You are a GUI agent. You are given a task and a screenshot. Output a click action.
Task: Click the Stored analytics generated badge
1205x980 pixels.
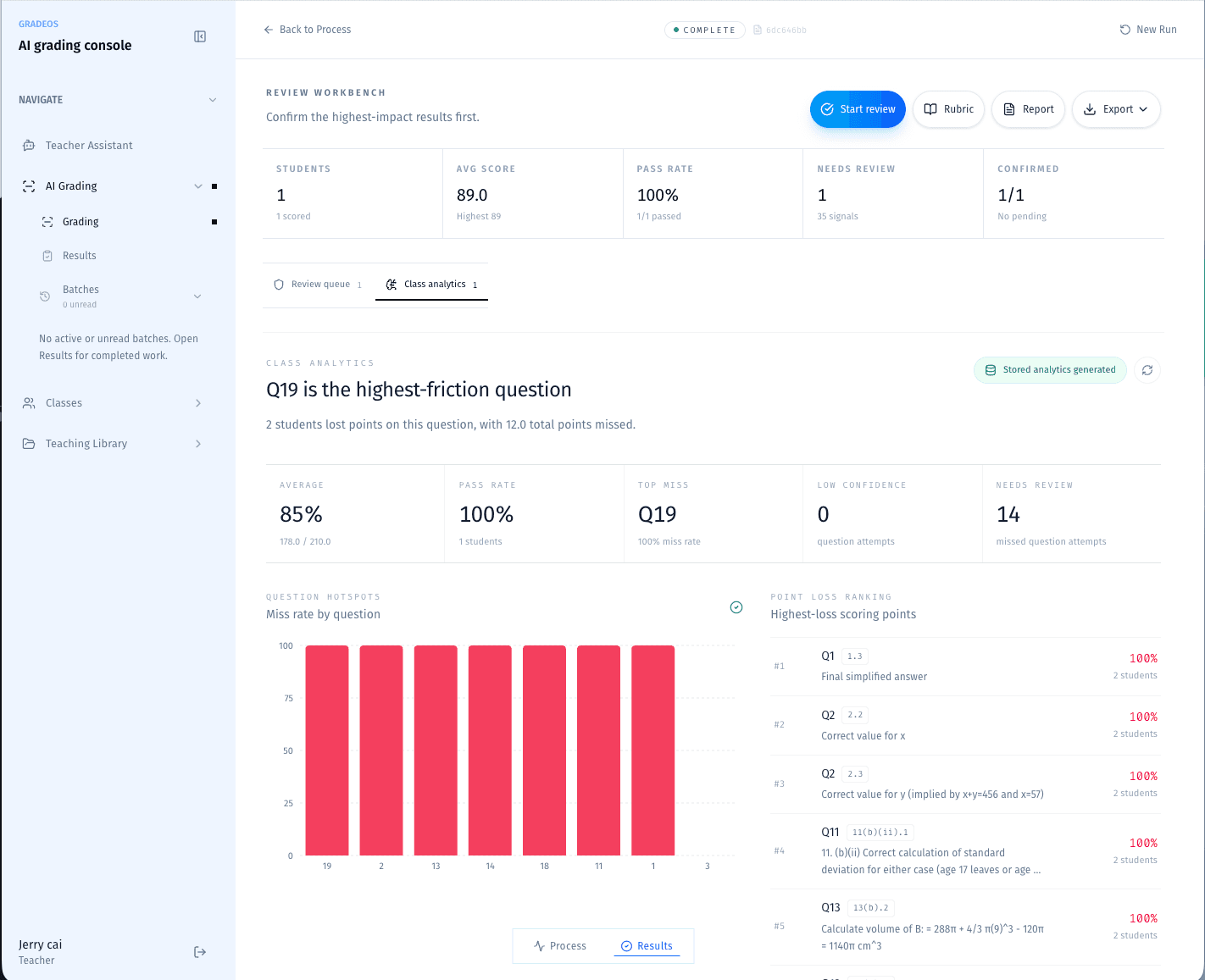point(1050,370)
